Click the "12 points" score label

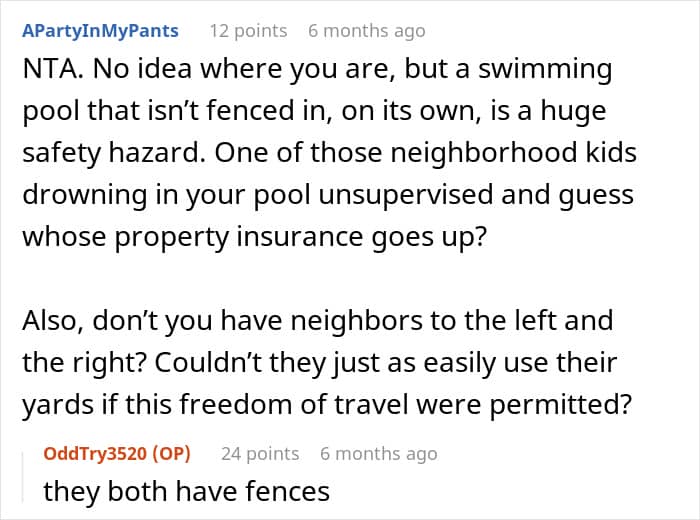pyautogui.click(x=248, y=31)
